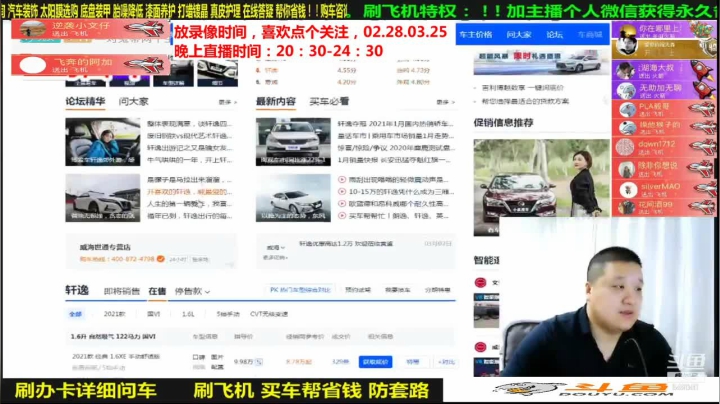Filter by 1.6L engine
The image size is (720, 404).
tap(188, 314)
